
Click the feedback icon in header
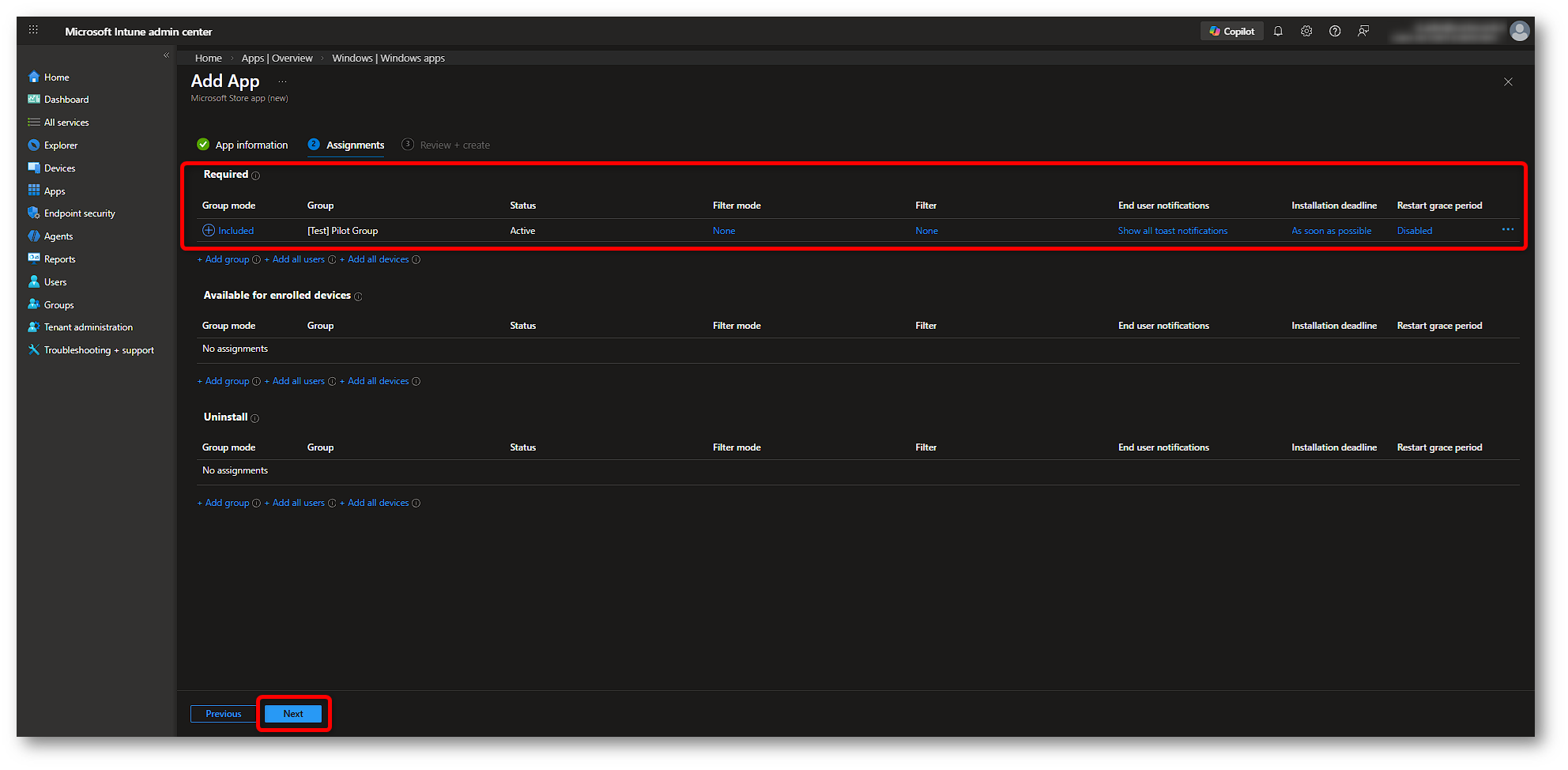1363,32
